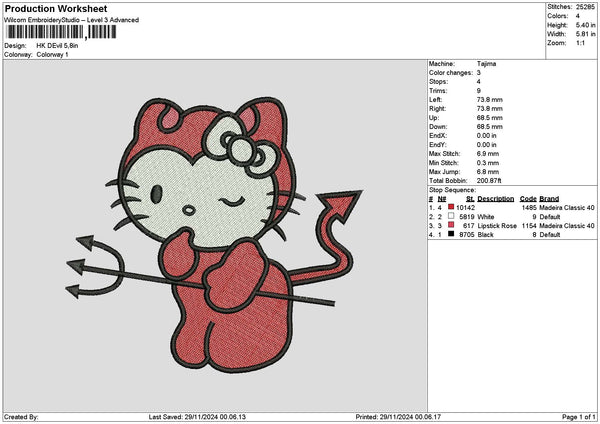Click the barcode under the Wilcom header

(62, 32)
